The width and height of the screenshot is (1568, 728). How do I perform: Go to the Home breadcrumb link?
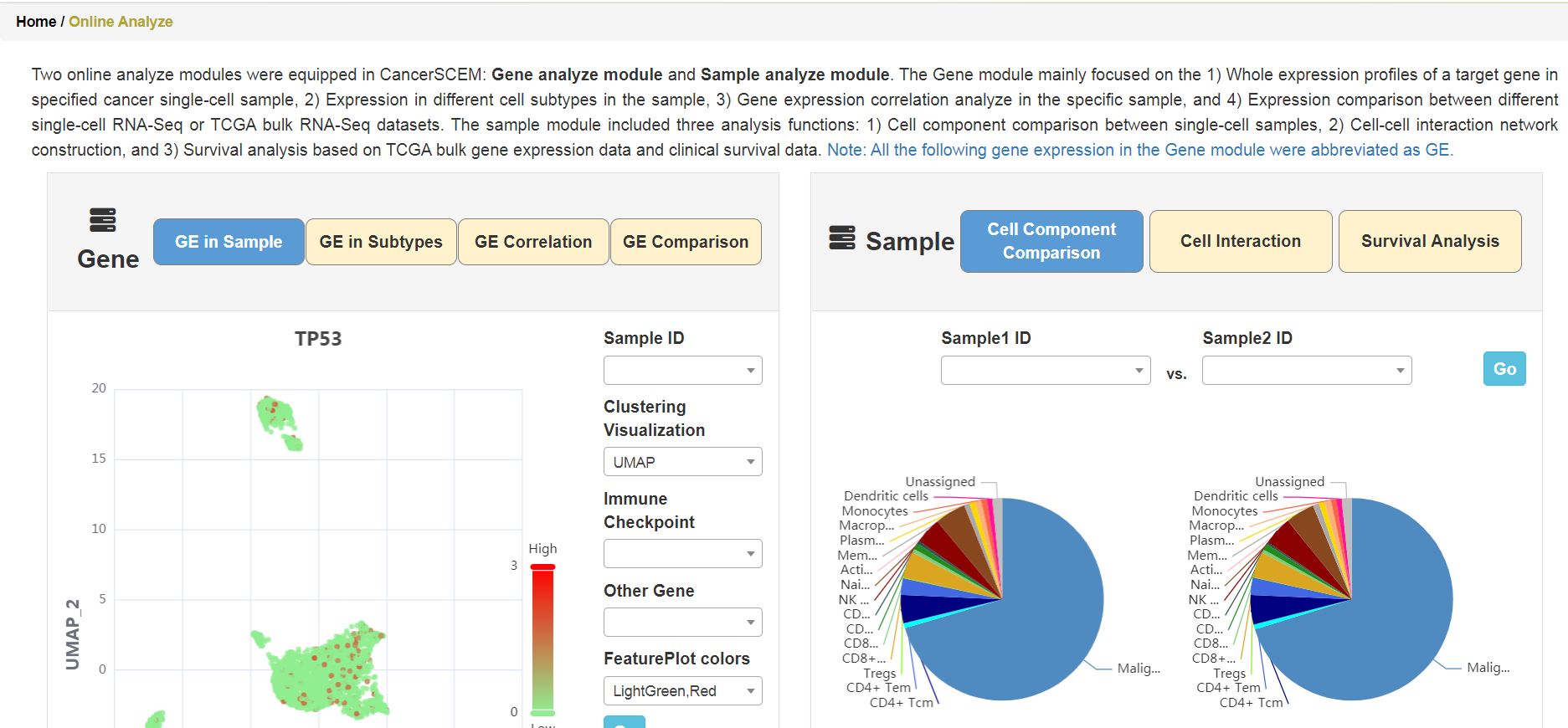(36, 22)
